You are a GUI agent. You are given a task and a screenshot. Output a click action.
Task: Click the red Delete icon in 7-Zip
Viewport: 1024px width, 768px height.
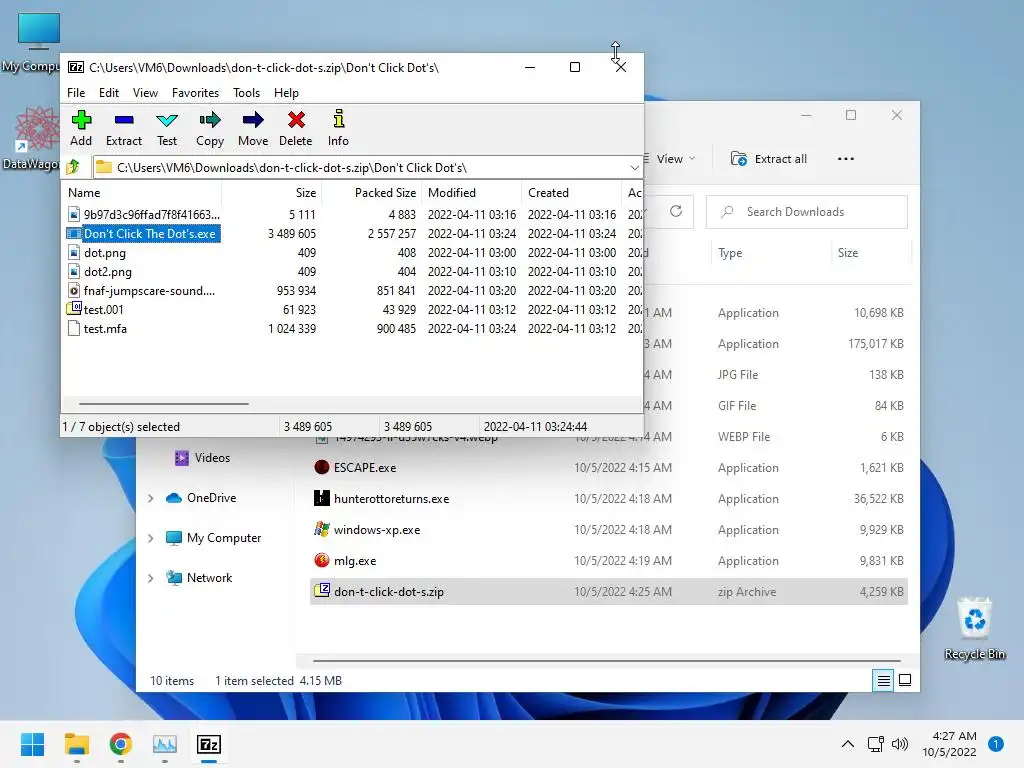coord(296,120)
